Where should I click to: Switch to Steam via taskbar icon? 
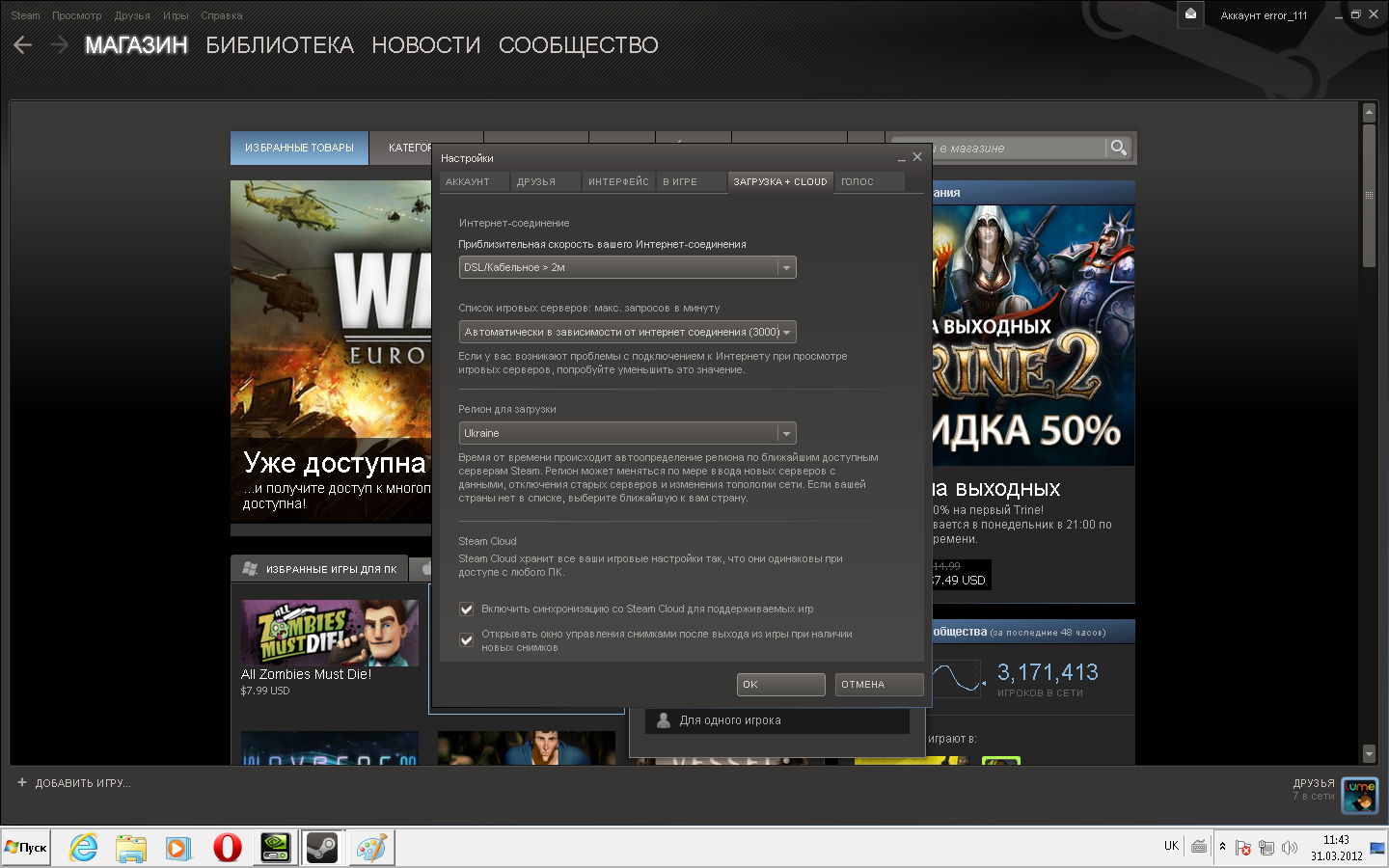[x=322, y=848]
